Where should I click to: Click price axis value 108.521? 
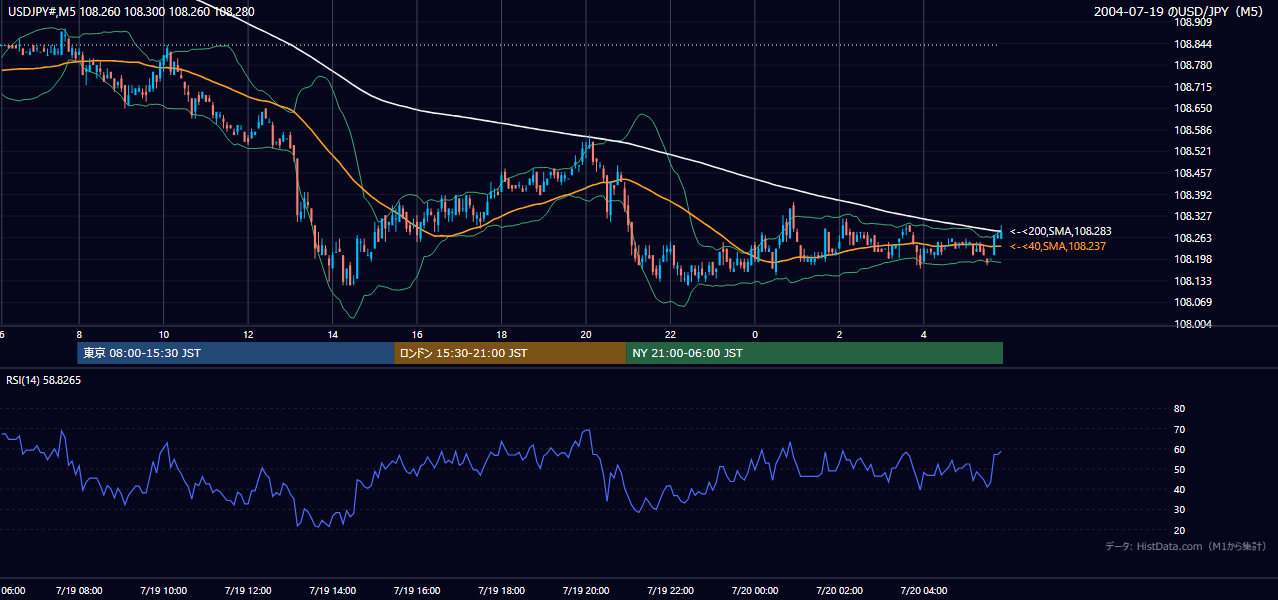(x=1192, y=151)
